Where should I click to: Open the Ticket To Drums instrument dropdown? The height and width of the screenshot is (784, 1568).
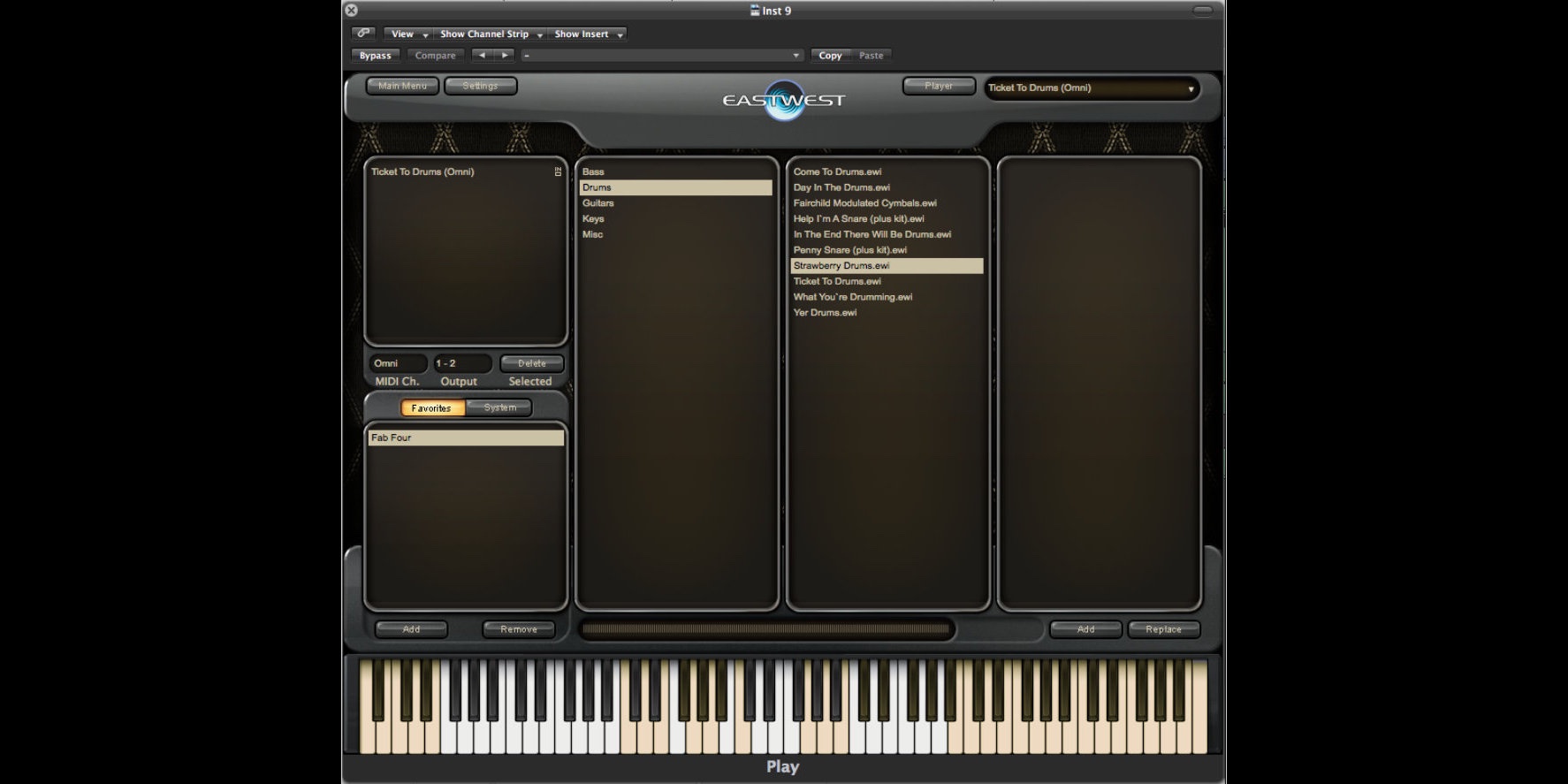pyautogui.click(x=1091, y=88)
